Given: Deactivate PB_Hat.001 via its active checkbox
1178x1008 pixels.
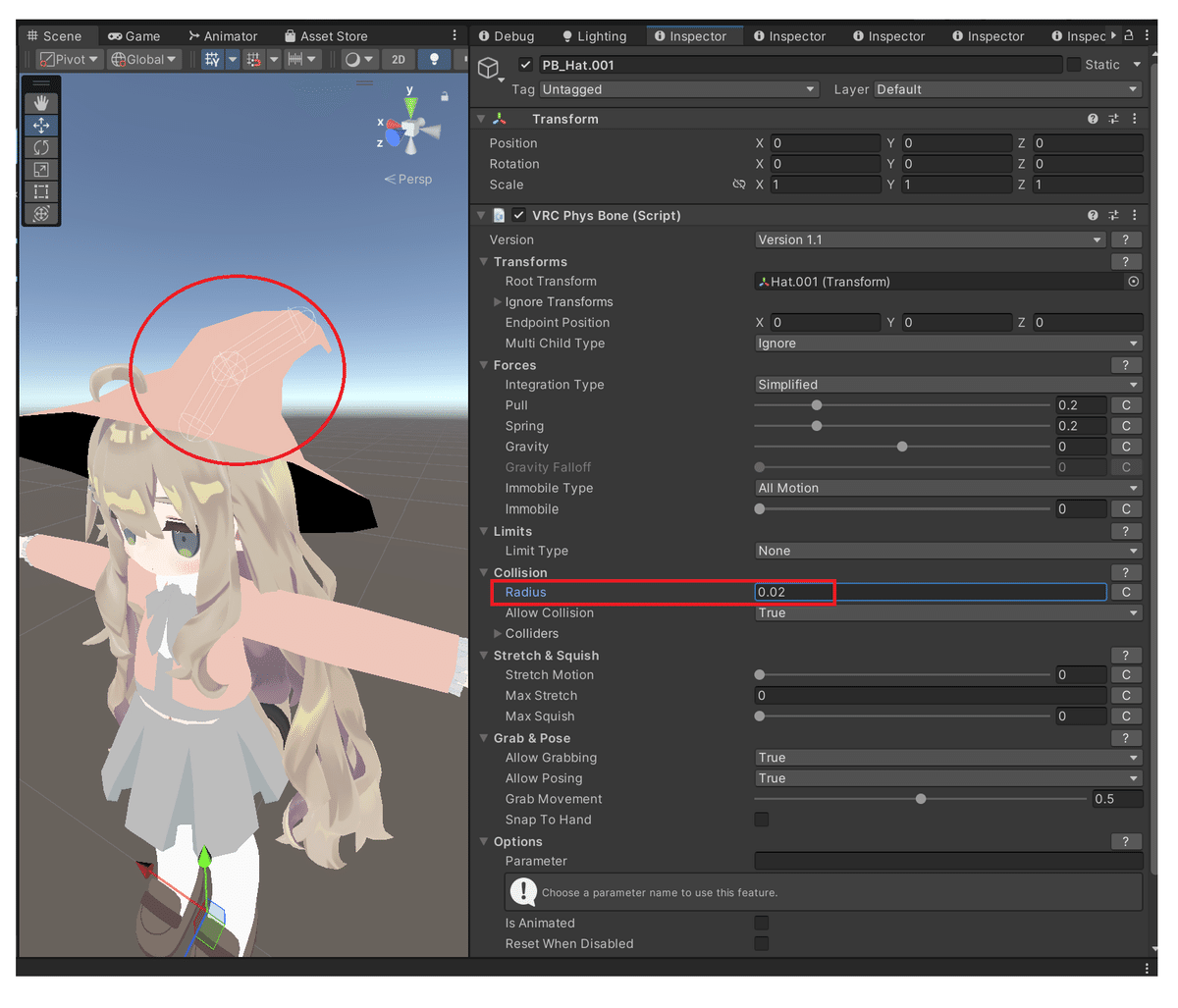Looking at the screenshot, I should point(526,64).
